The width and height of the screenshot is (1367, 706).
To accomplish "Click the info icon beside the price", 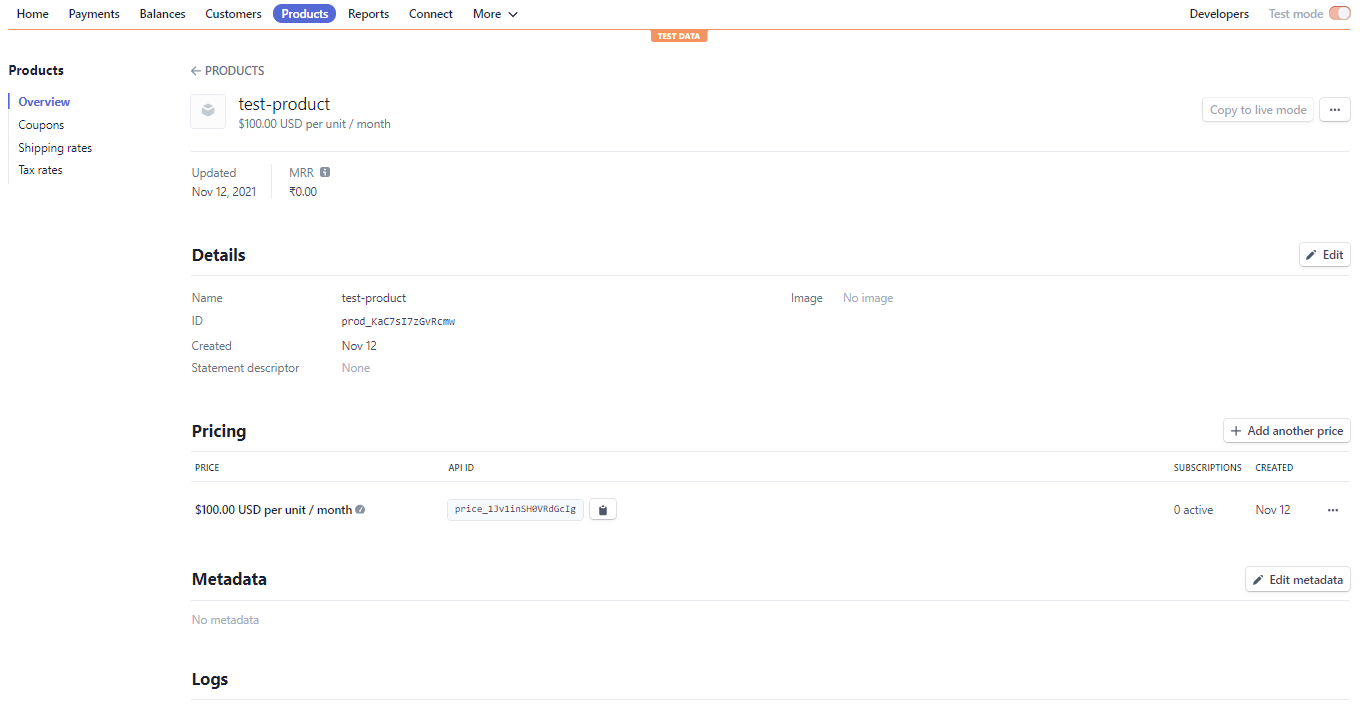I will tap(360, 510).
